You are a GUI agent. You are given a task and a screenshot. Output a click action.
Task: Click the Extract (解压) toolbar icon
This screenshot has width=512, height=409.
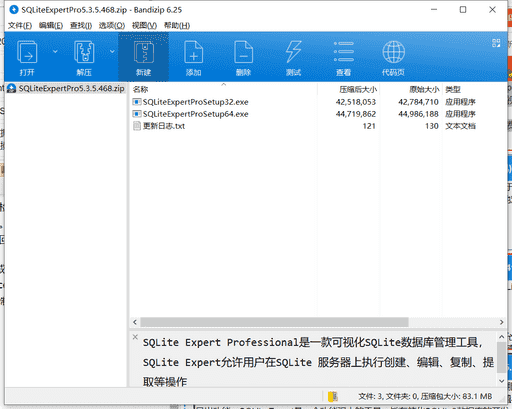84,52
